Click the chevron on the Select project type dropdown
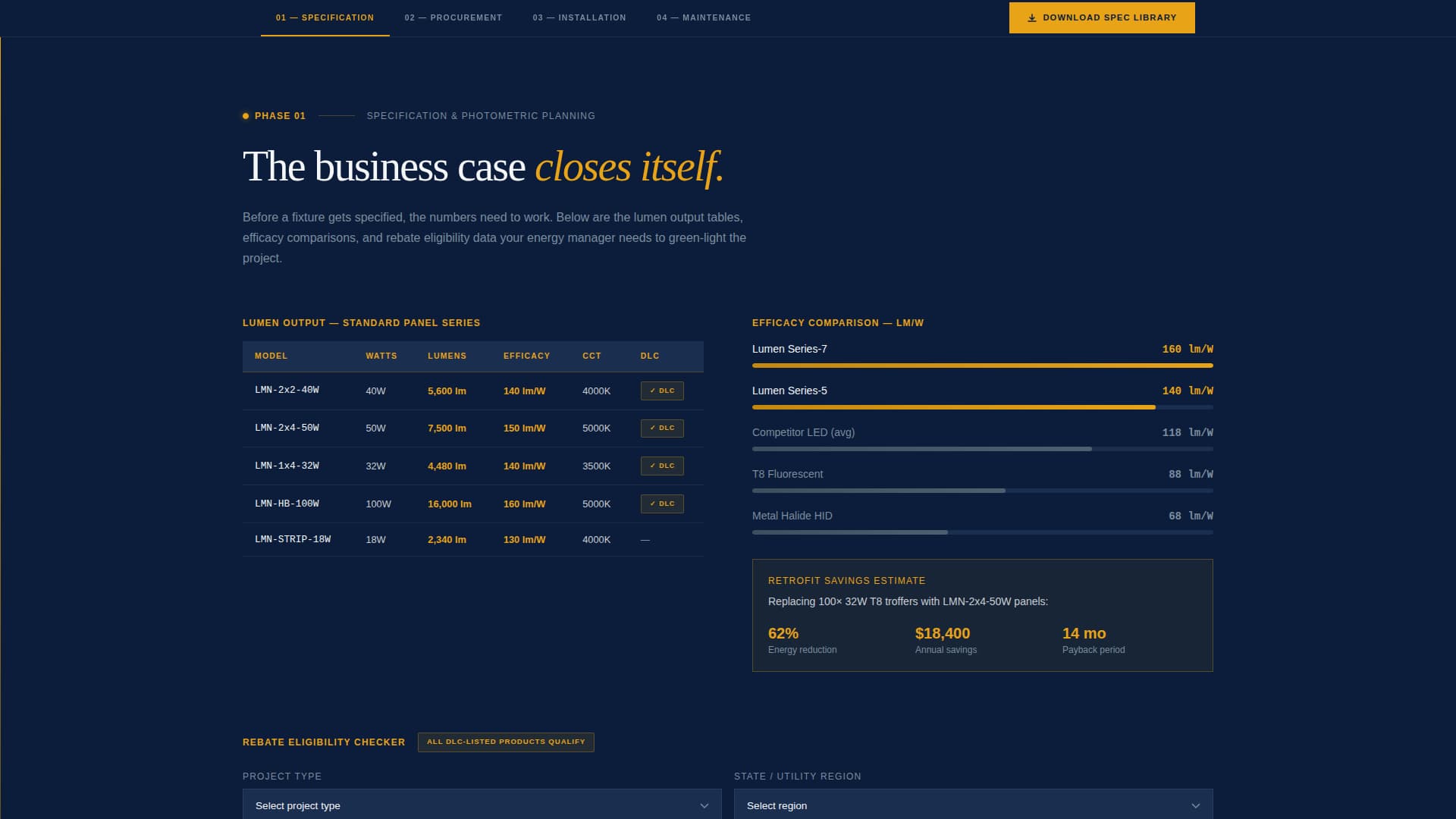The width and height of the screenshot is (1456, 819). (x=702, y=806)
